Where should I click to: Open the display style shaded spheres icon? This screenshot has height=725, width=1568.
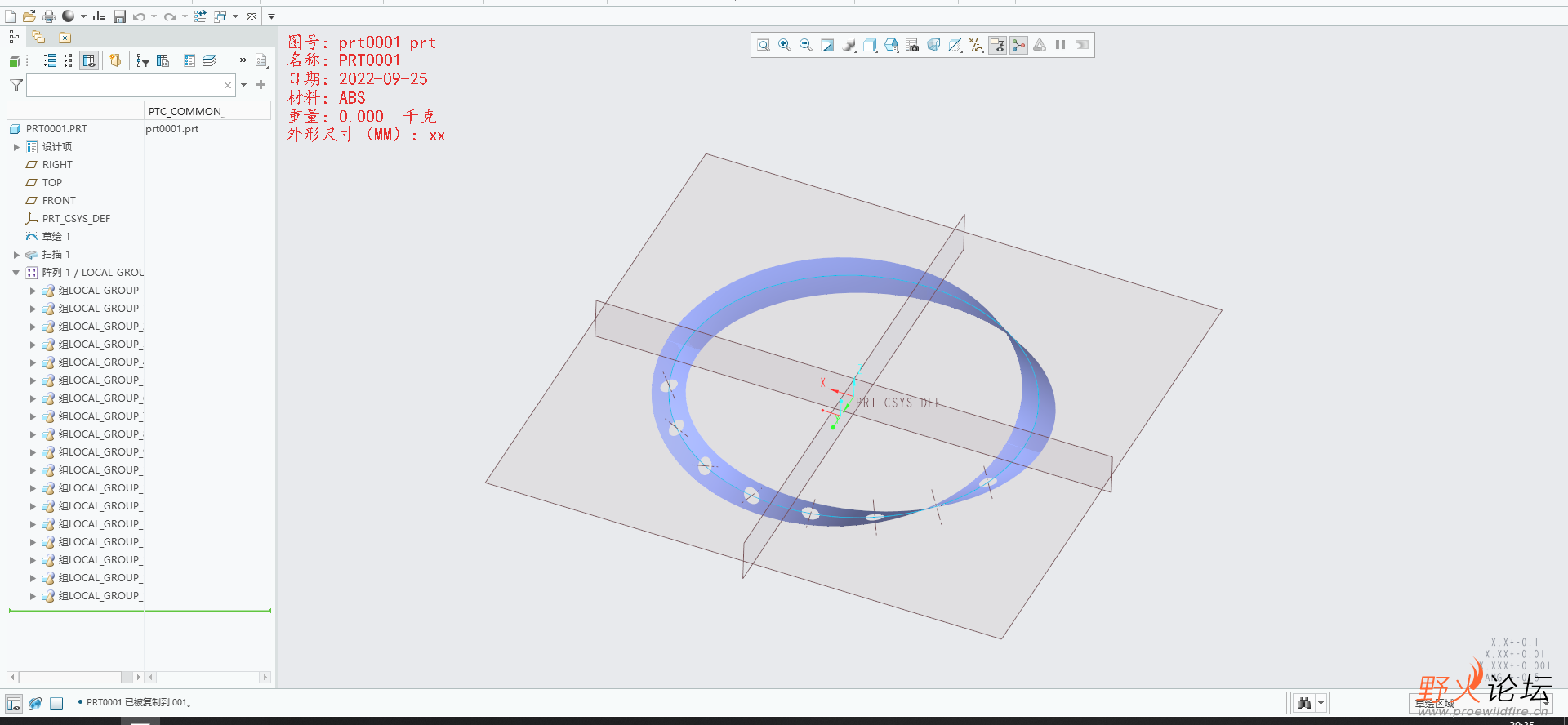tap(849, 45)
